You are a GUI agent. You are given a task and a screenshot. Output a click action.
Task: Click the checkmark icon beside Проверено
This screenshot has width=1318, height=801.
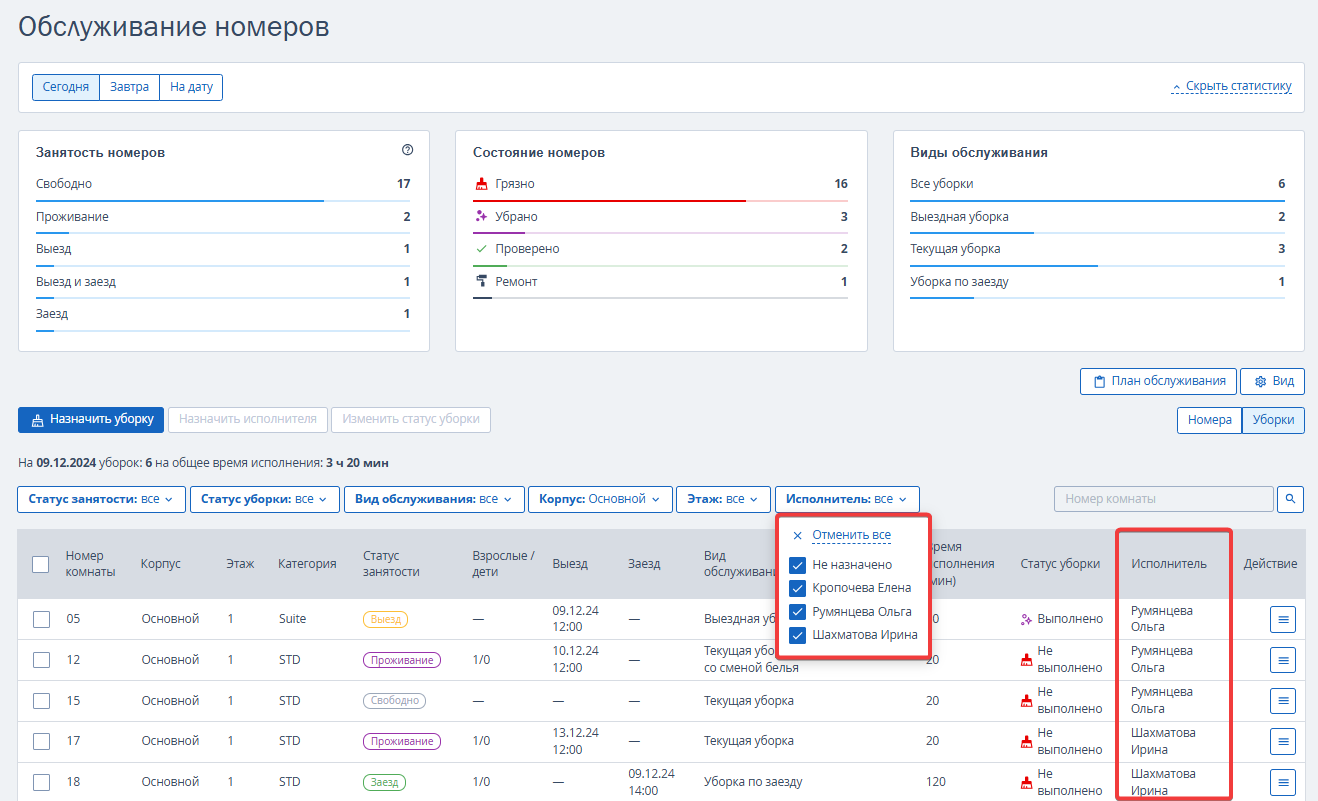point(481,248)
